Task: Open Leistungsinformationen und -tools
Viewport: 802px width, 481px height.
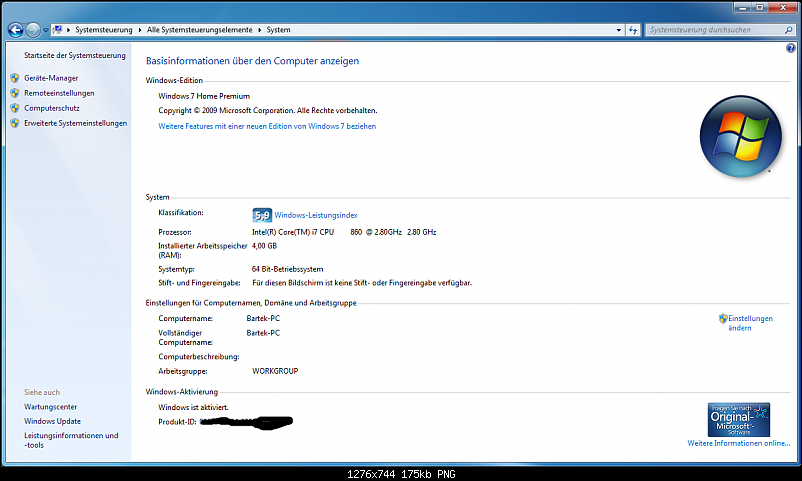Action: point(71,440)
